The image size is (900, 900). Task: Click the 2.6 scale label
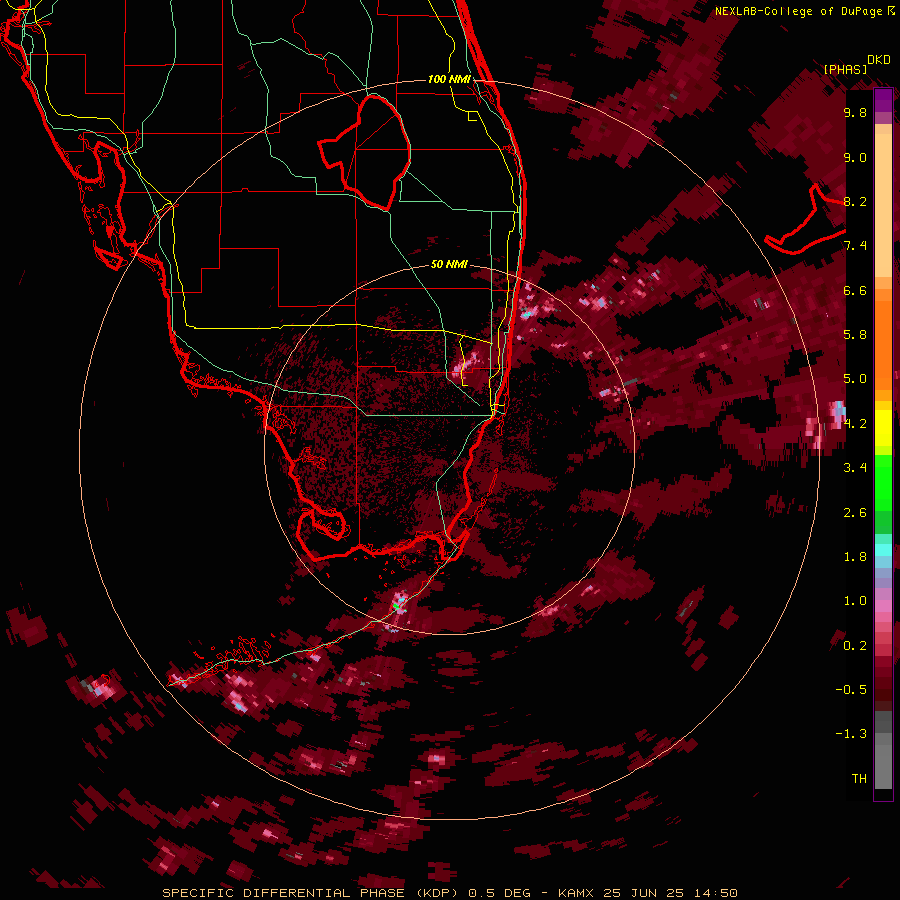point(855,513)
